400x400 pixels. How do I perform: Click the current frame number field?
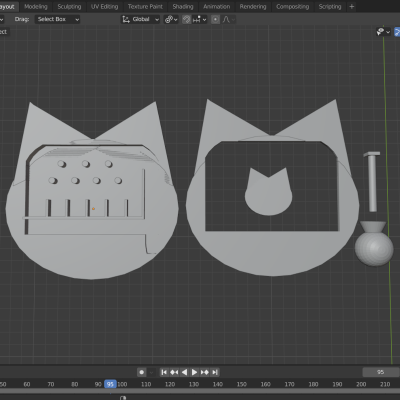coord(381,372)
